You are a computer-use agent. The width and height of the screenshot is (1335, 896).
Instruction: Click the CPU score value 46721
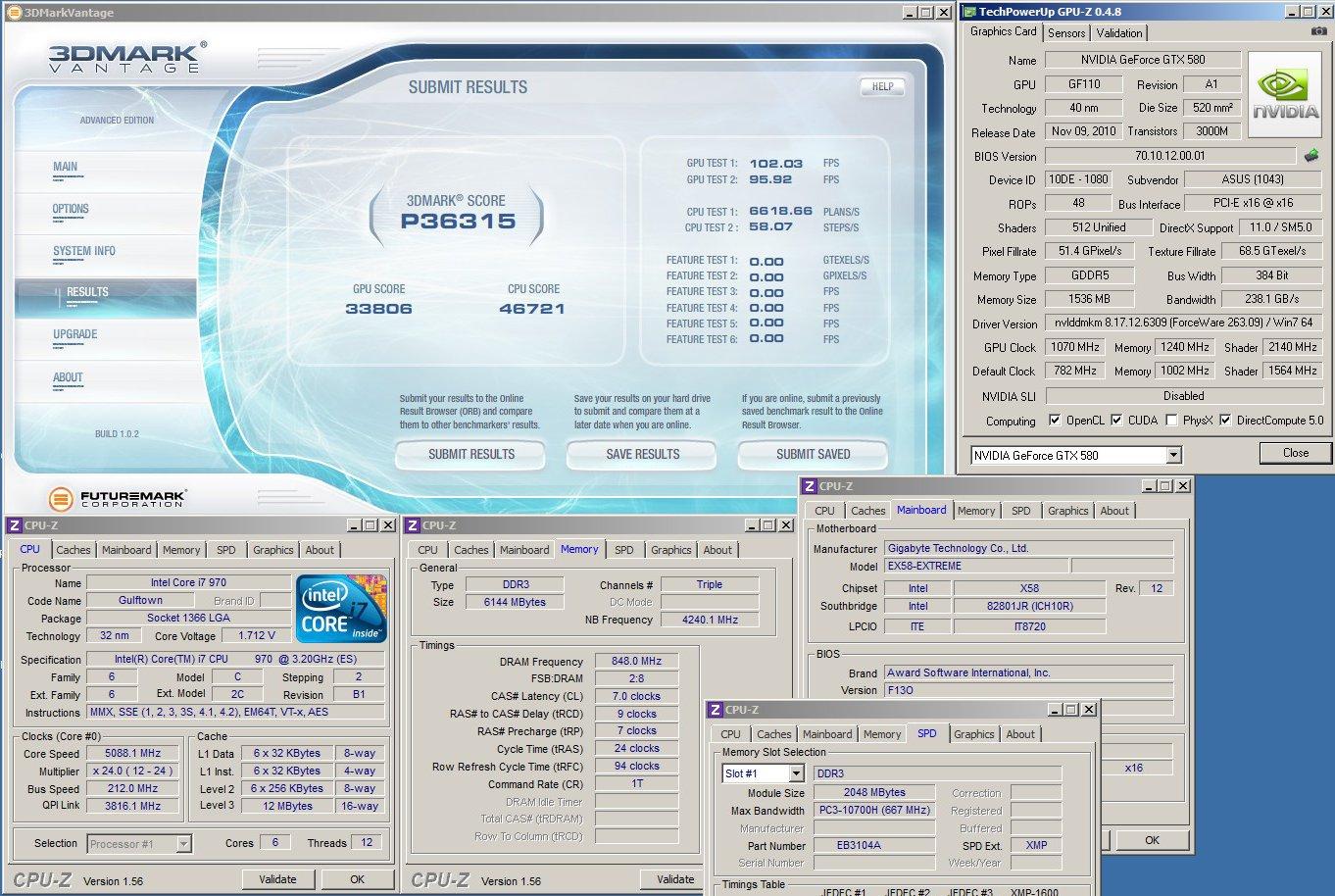point(532,309)
